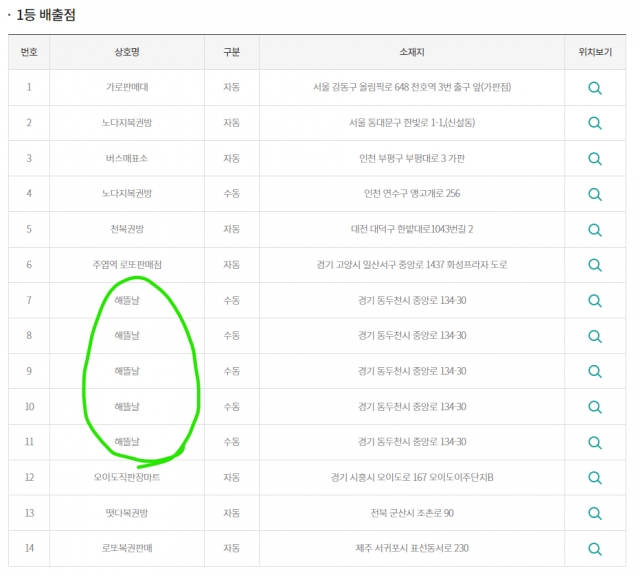Click store name 천복권방
Viewport: 640px width, 577px height.
coord(127,229)
